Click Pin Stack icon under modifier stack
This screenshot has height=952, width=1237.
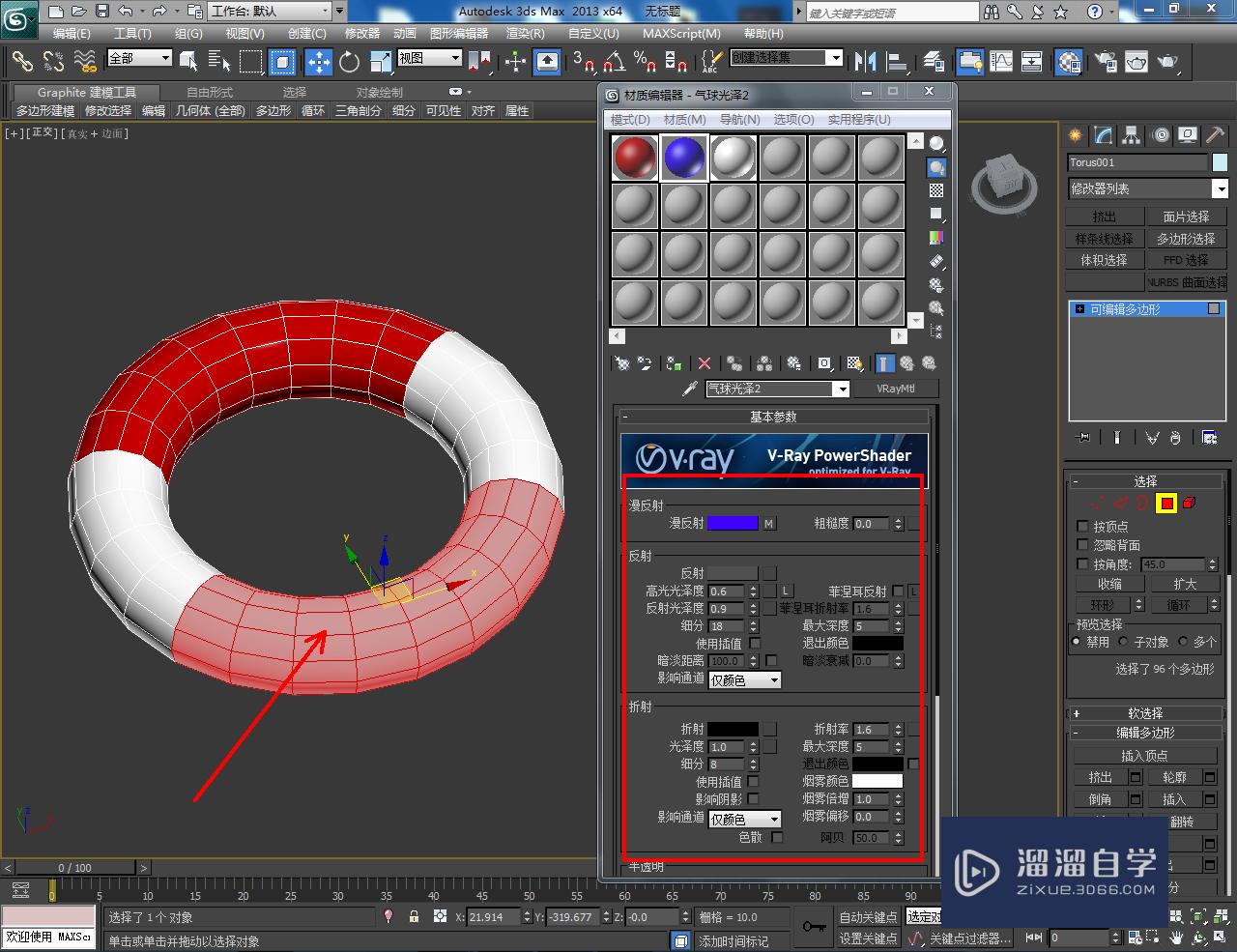(1082, 438)
